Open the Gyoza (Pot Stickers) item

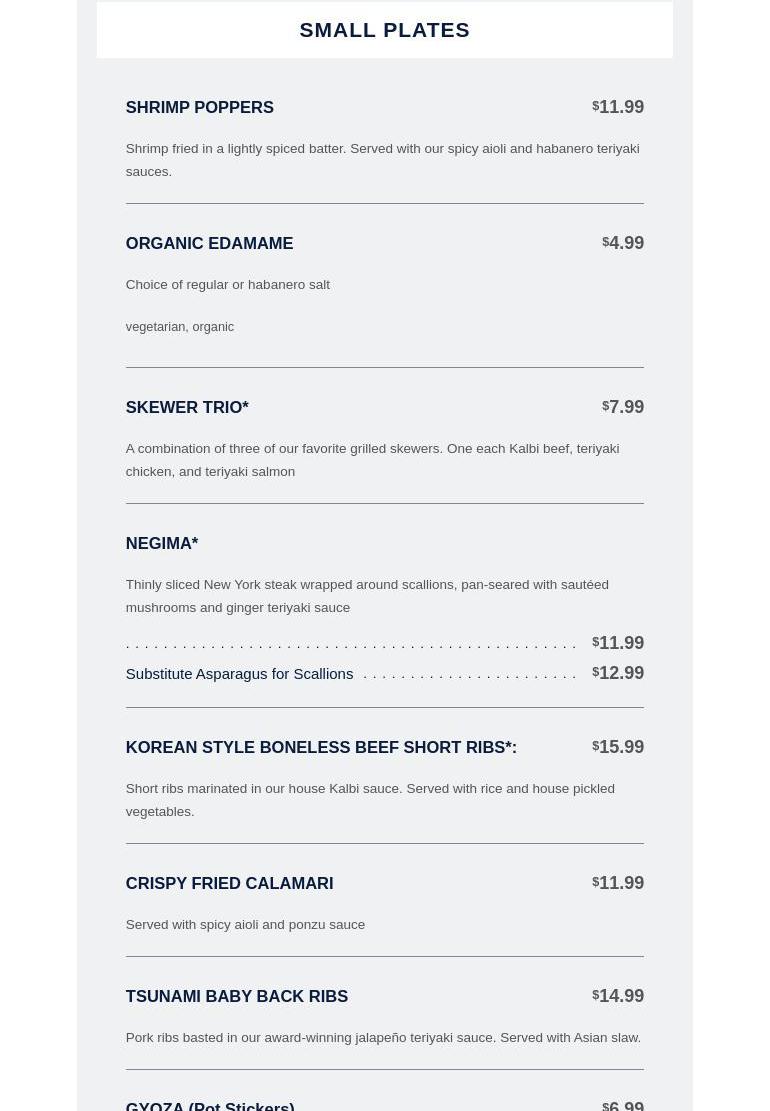210,1104
